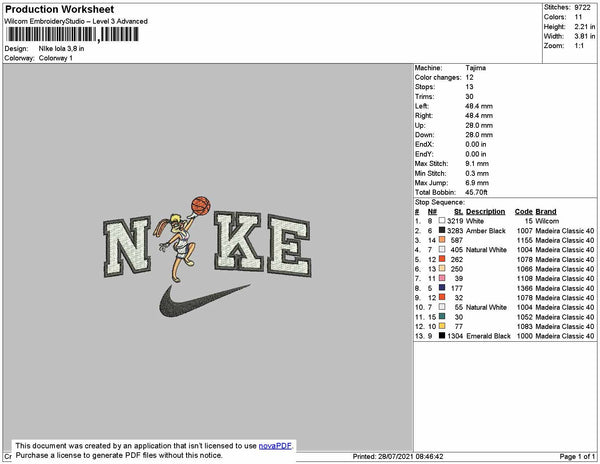
Task: Click the yellow swatch with code 1083
Action: point(442,326)
